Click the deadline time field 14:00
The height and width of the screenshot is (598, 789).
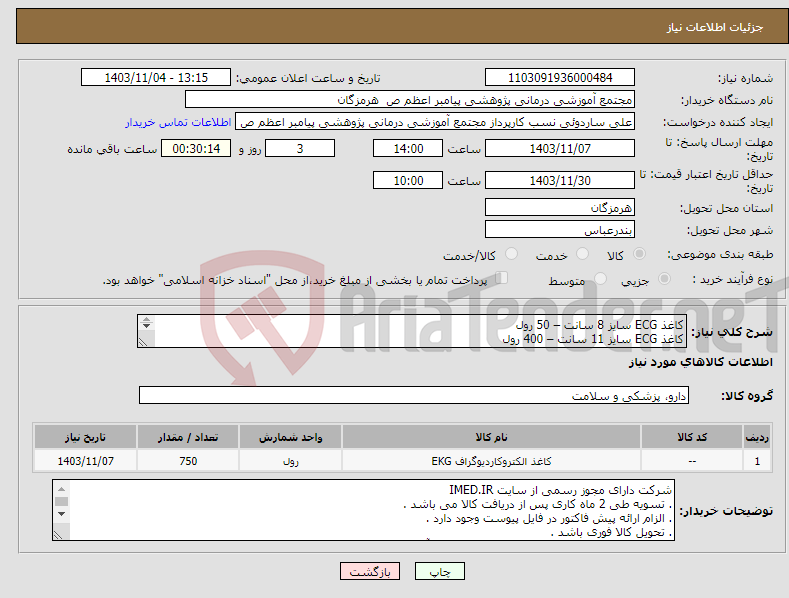click(x=408, y=148)
